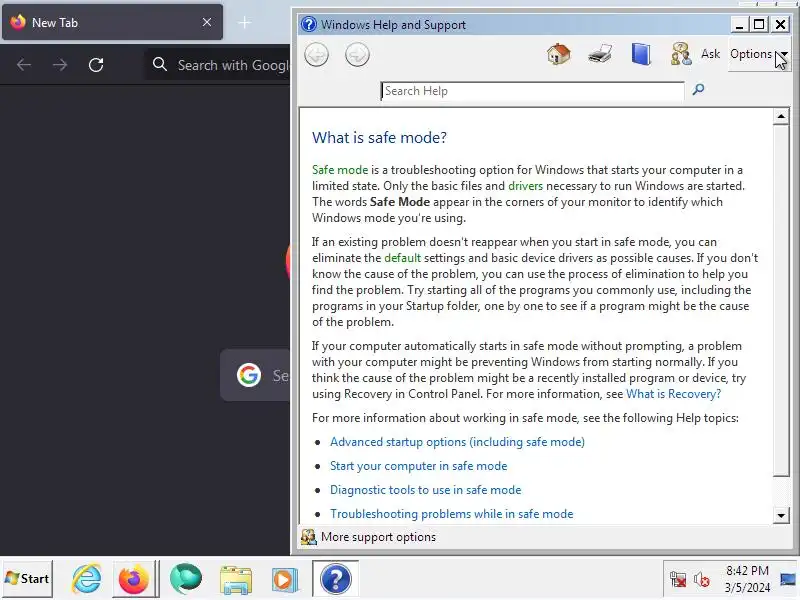Go forward in Help and Support
Screen dimensions: 800x600
pyautogui.click(x=357, y=55)
